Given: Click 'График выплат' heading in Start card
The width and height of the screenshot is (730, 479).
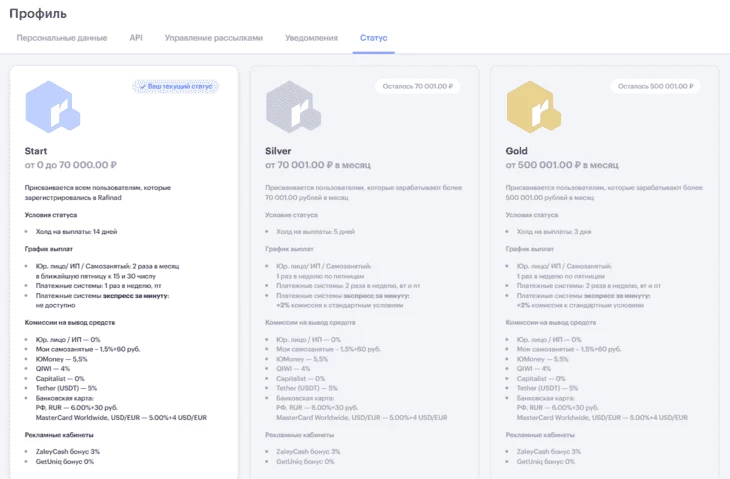Looking at the screenshot, I should [49, 249].
